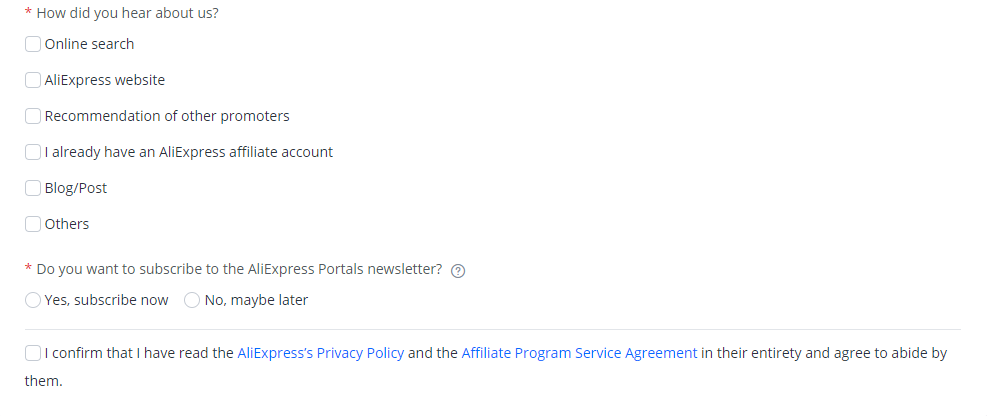The width and height of the screenshot is (987, 416).
Task: Click the 'Yes, subscribe now' label text
Action: [x=106, y=300]
